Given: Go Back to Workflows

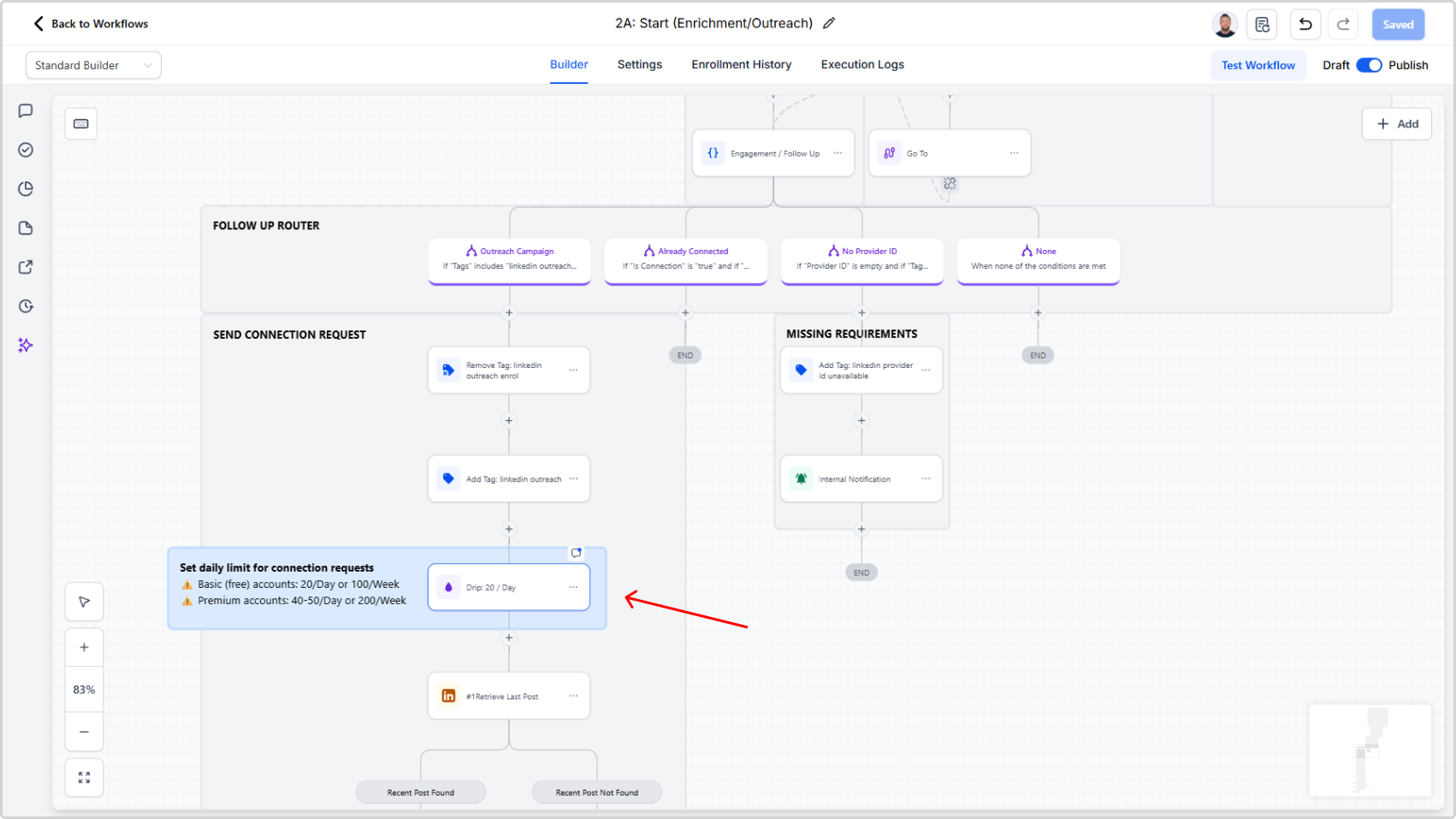Looking at the screenshot, I should pos(91,24).
